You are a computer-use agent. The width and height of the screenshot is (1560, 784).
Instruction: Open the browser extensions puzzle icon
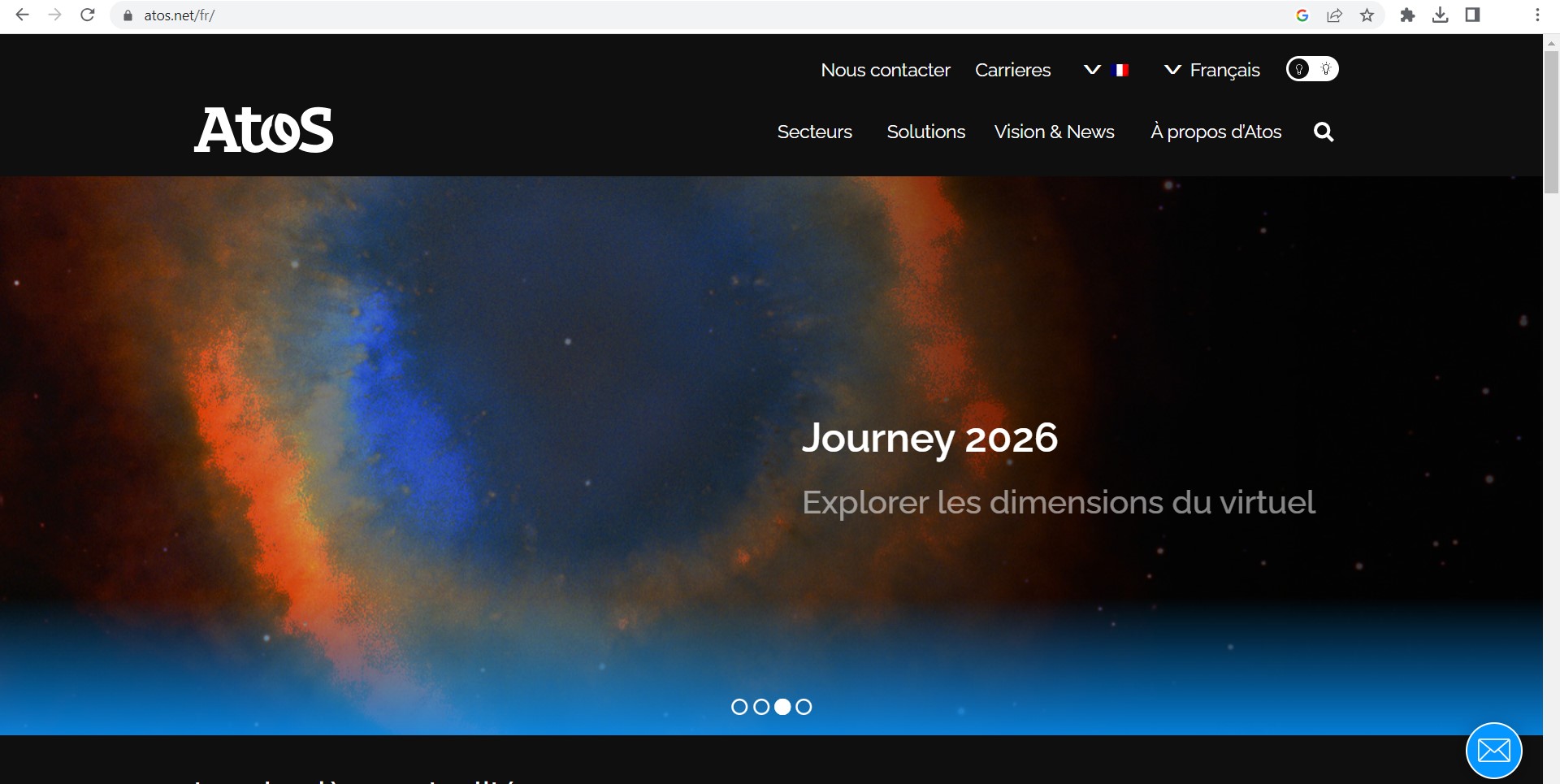pyautogui.click(x=1407, y=15)
